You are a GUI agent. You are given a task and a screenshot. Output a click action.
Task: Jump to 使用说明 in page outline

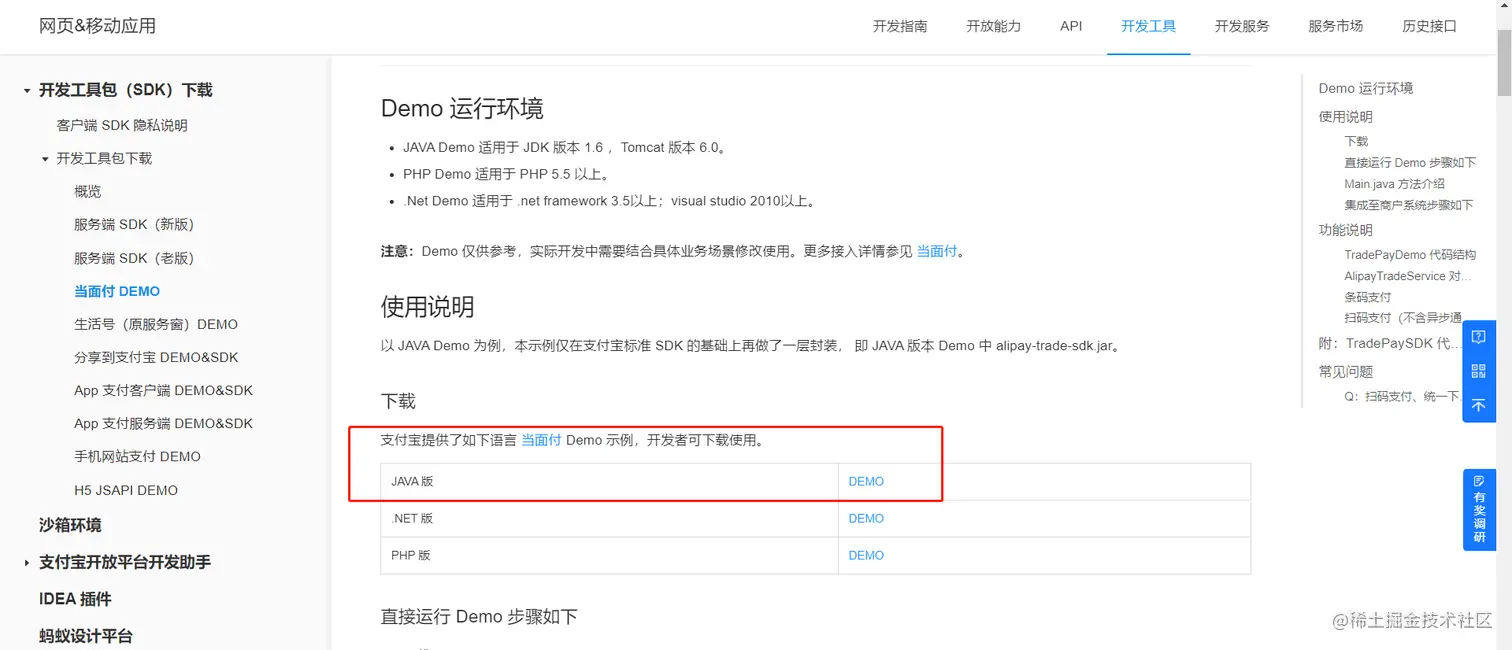[x=1346, y=117]
